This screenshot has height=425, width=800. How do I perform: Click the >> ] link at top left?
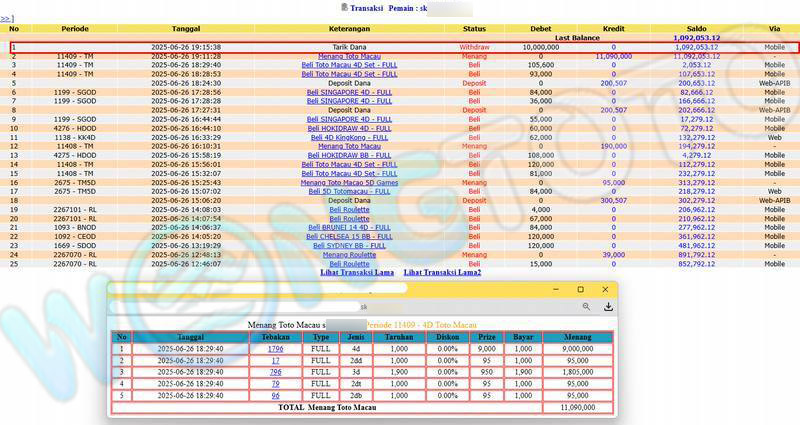click(x=7, y=18)
